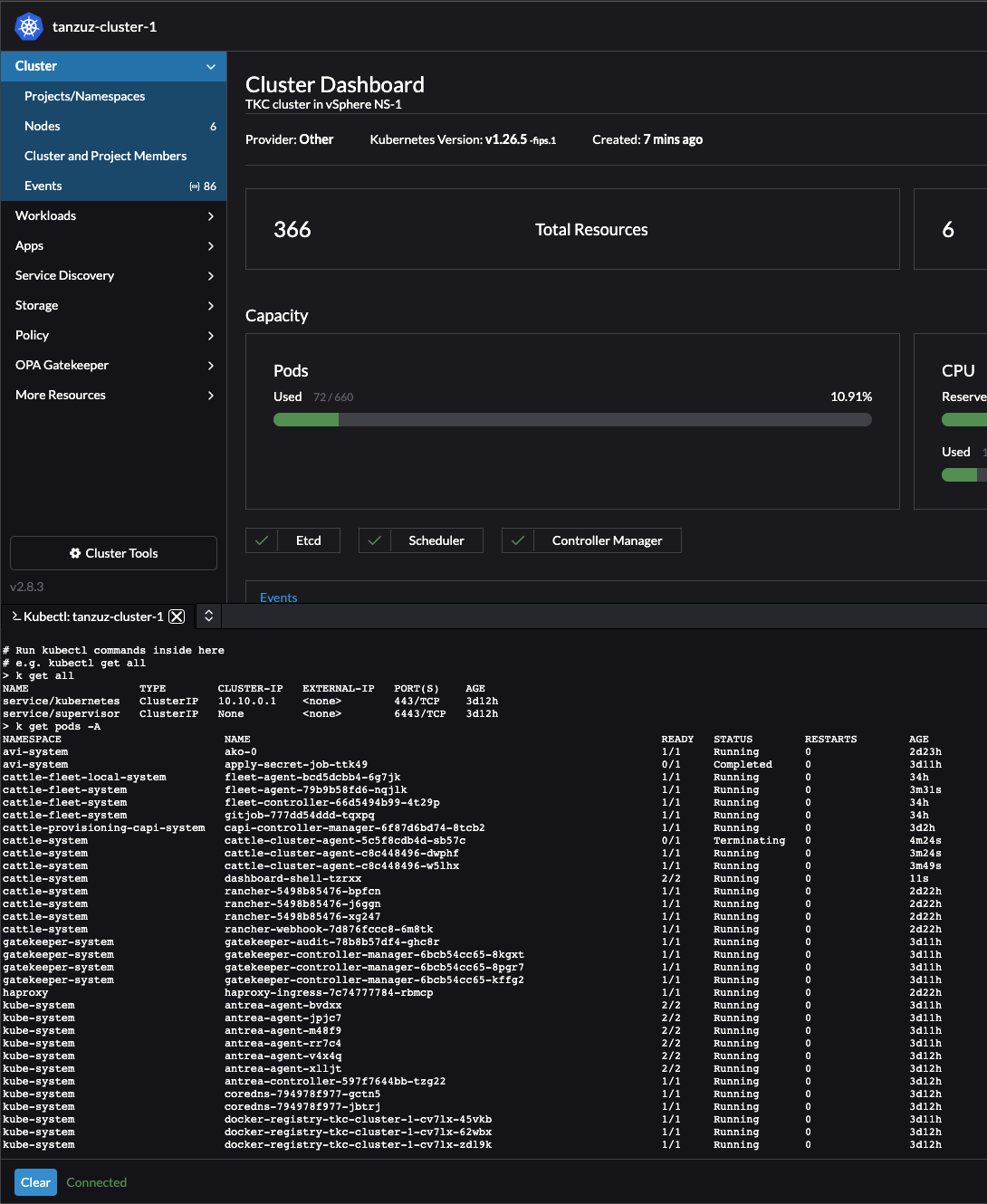Image resolution: width=987 pixels, height=1204 pixels.
Task: Open Cluster Tools
Action: pos(113,553)
